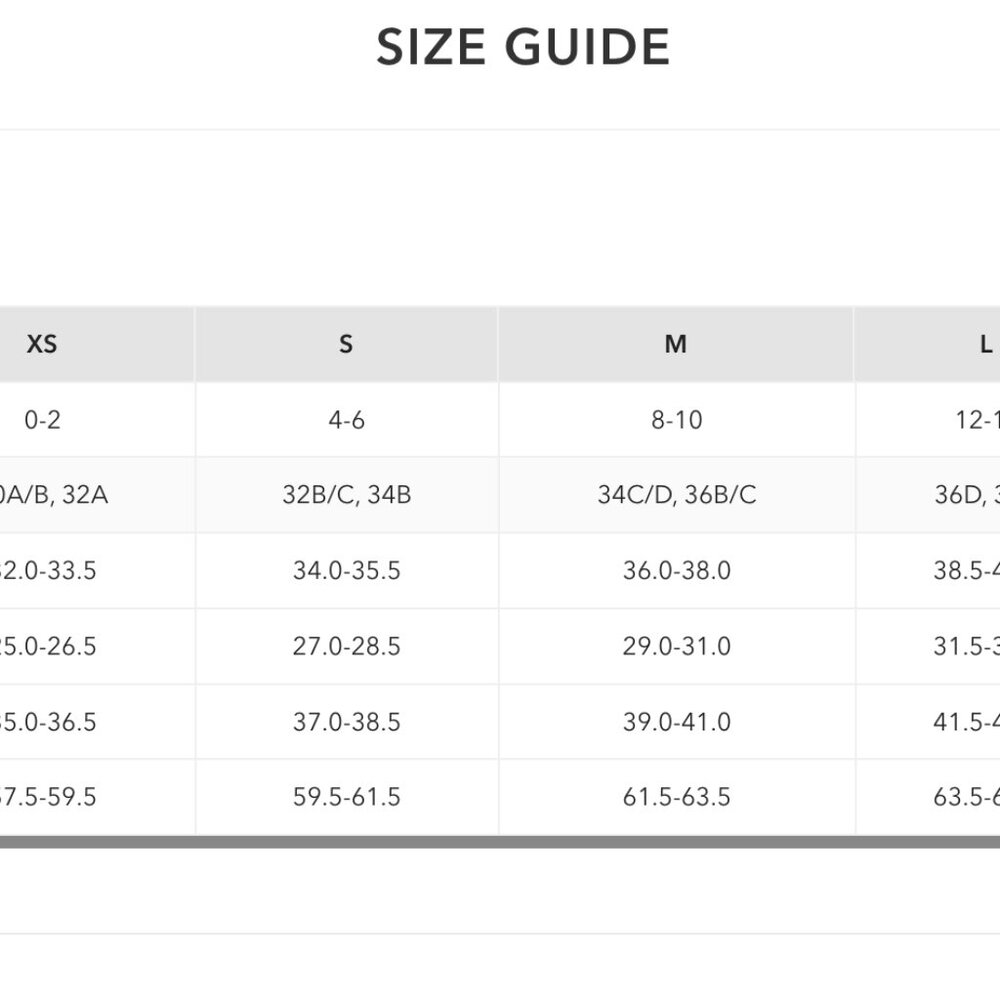The width and height of the screenshot is (1000, 1000).
Task: Select the 59.5-61.5 measurement cell
Action: pos(346,797)
